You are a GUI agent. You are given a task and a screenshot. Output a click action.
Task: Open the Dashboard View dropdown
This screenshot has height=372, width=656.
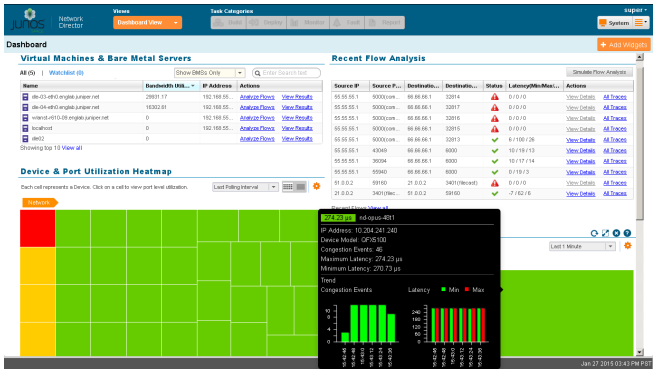coord(147,23)
